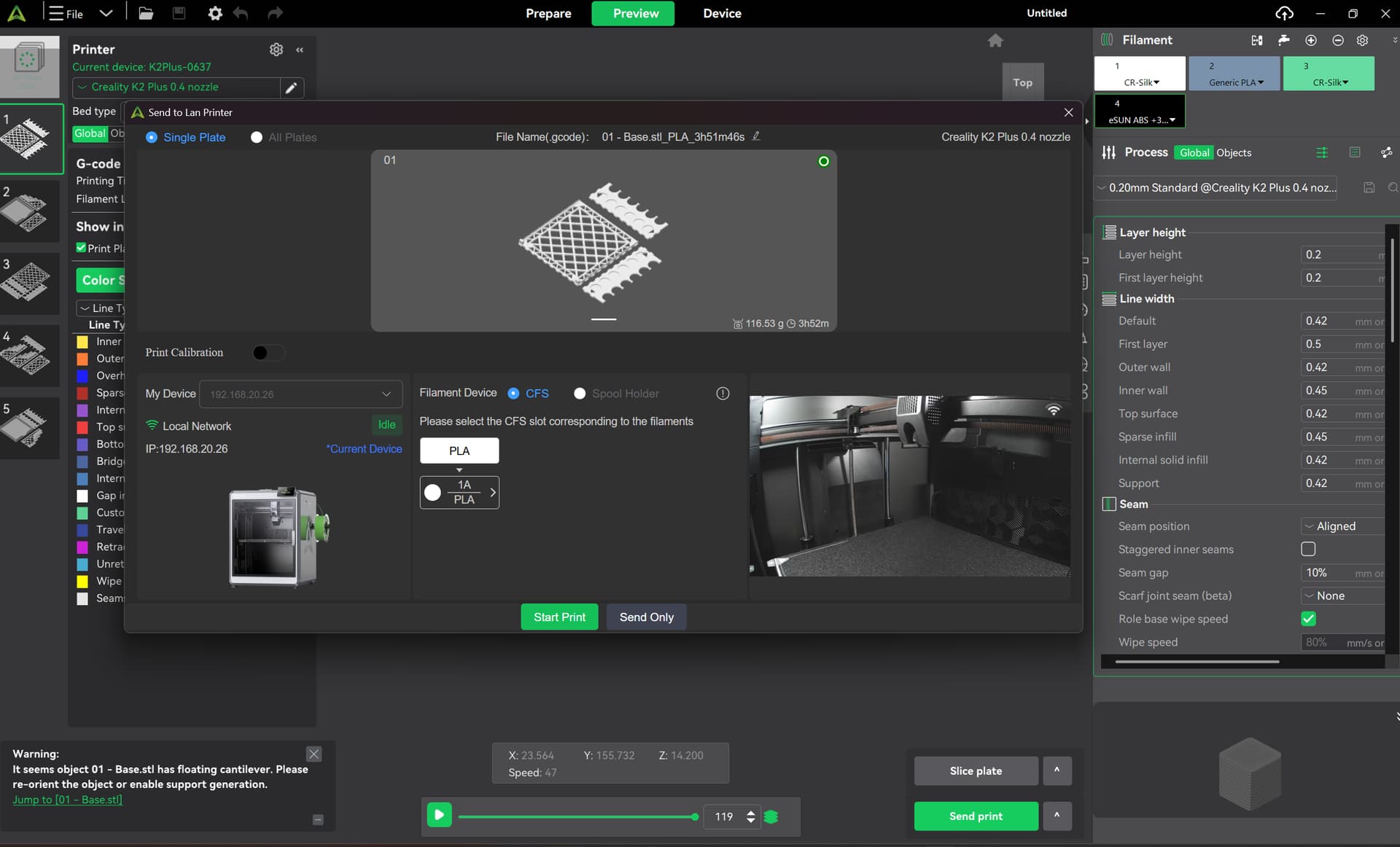
Task: Open the Seam position Aligned dropdown
Action: coord(1343,526)
